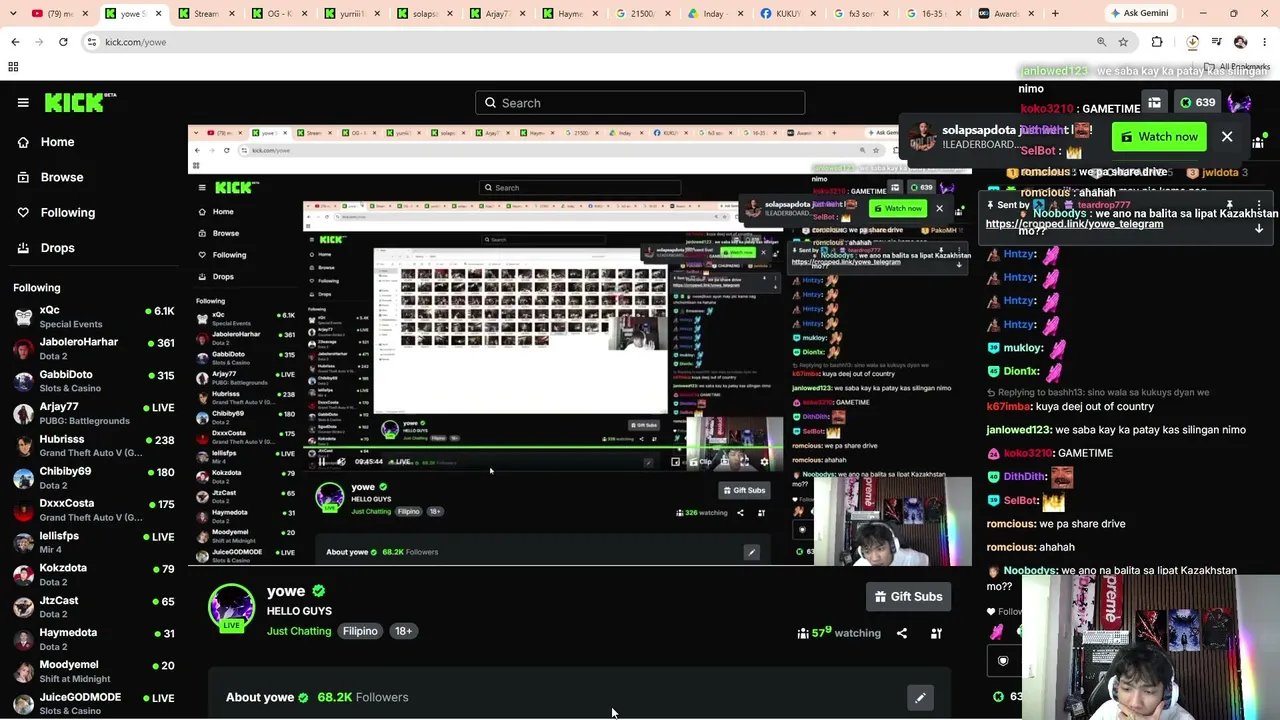Switch to the "Awards" browser tab
The image size is (1280, 720).
point(1006,13)
